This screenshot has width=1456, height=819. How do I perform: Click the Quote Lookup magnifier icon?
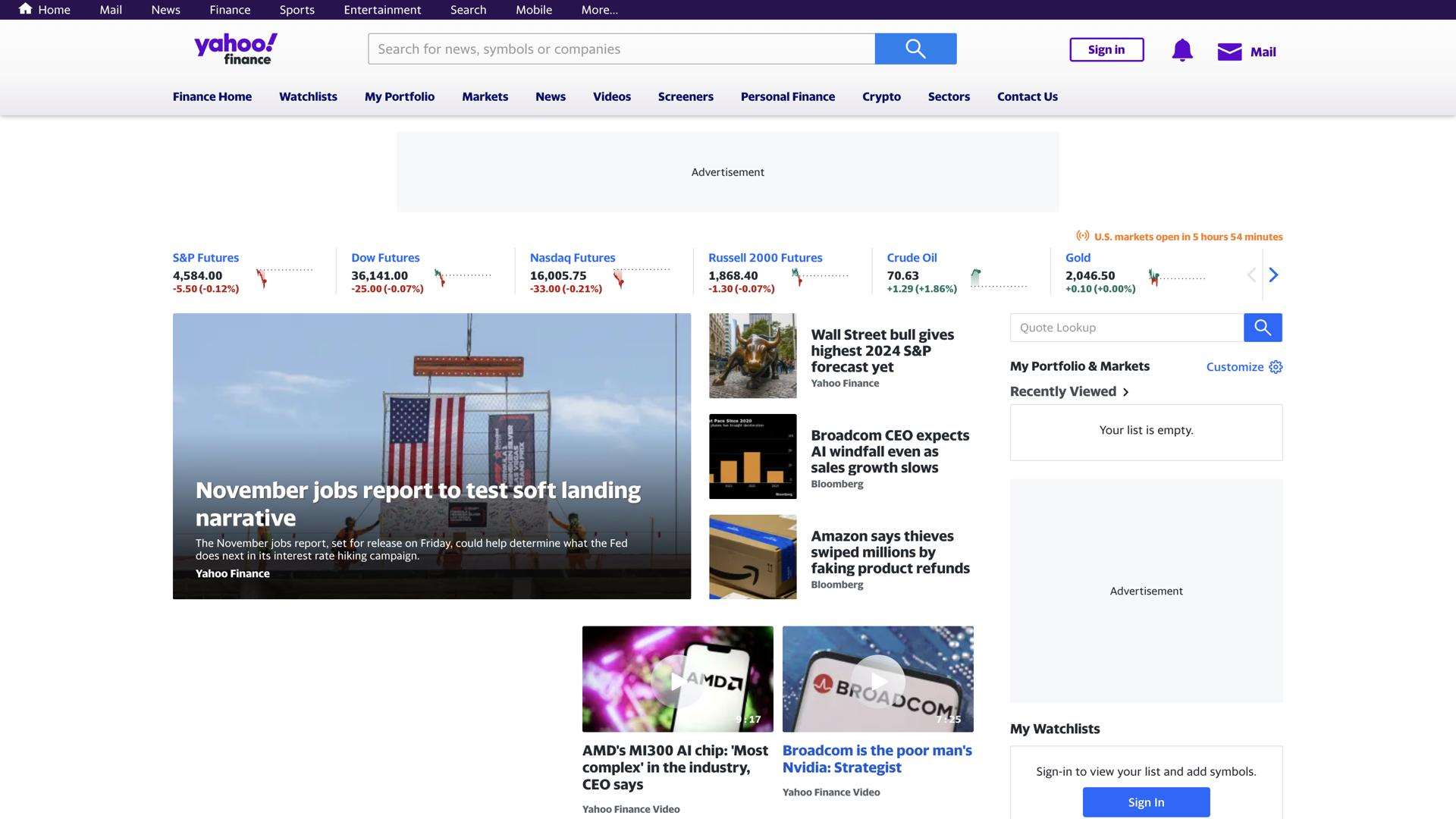tap(1262, 327)
